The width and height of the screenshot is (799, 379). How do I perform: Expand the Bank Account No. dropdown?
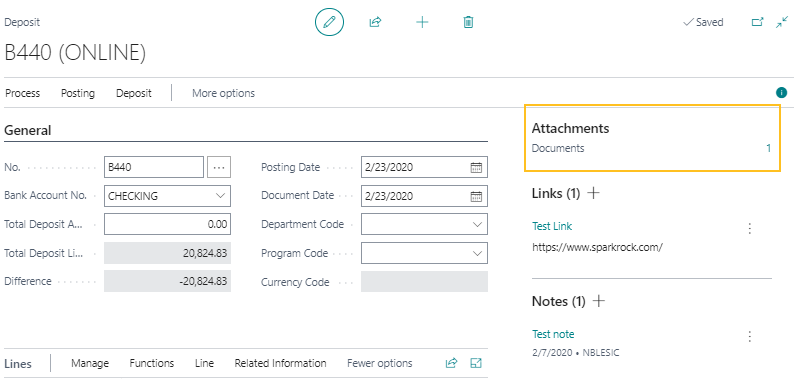220,196
